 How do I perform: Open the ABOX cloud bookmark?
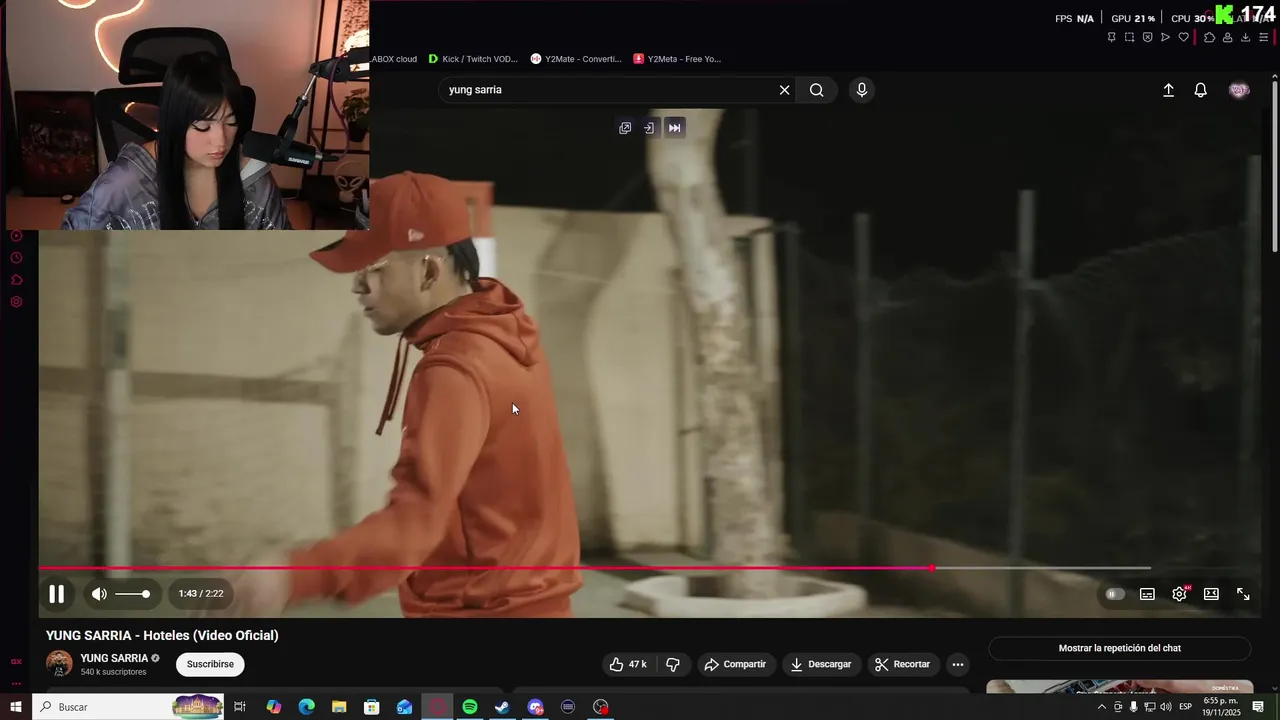tap(394, 59)
